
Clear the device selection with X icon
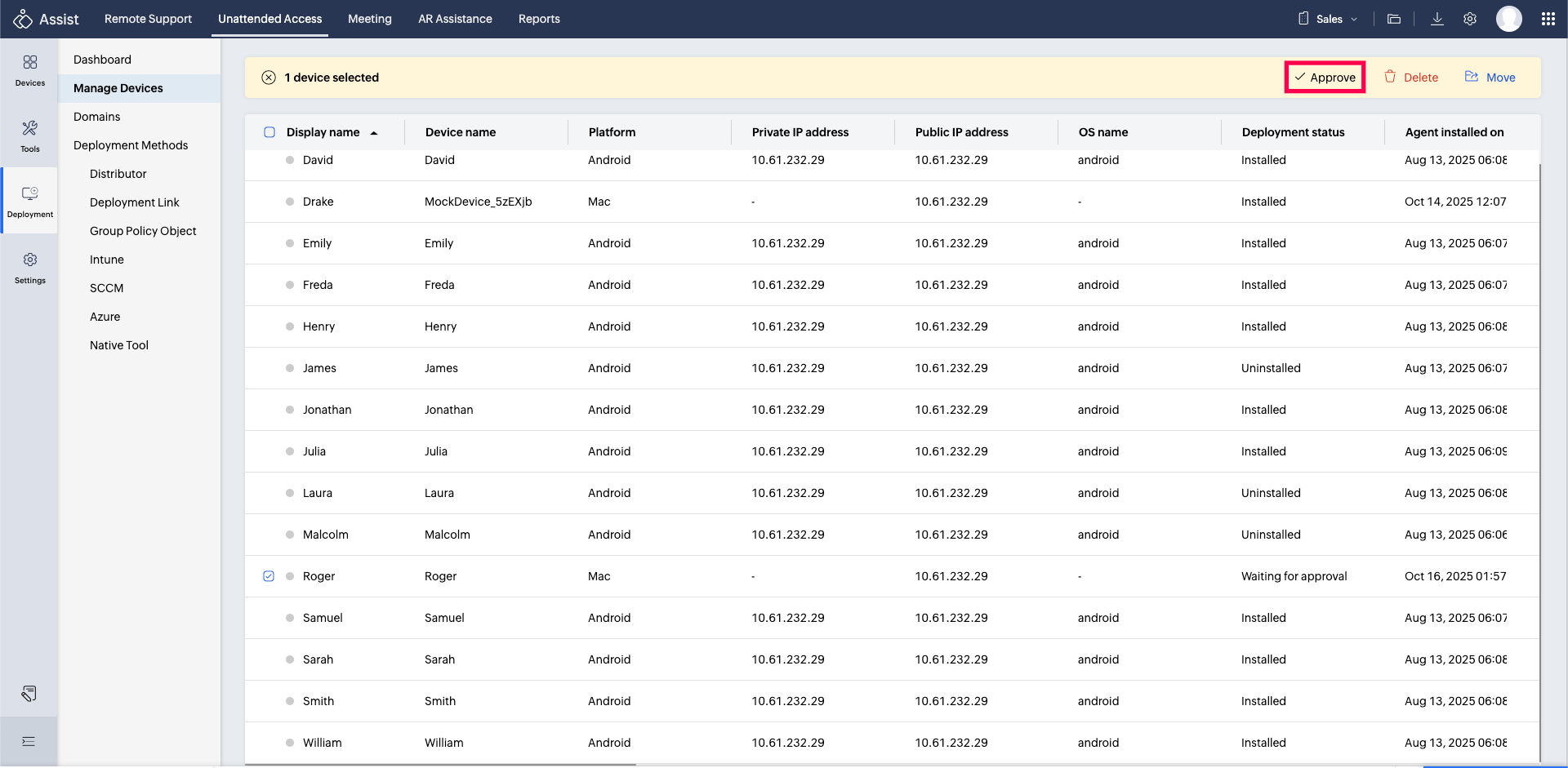(269, 78)
